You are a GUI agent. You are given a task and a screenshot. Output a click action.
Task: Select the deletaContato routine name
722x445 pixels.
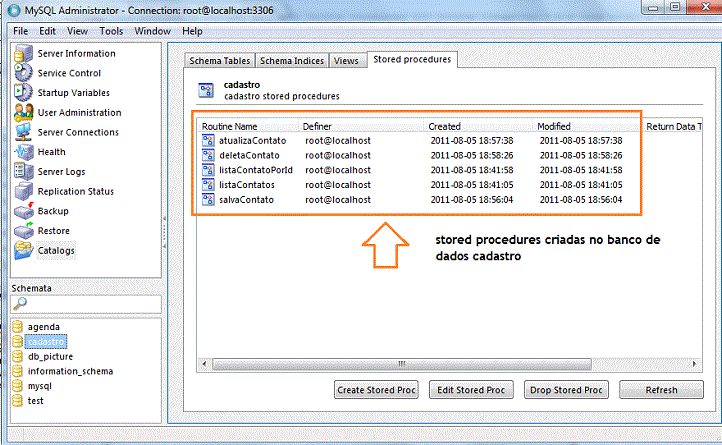click(x=249, y=155)
